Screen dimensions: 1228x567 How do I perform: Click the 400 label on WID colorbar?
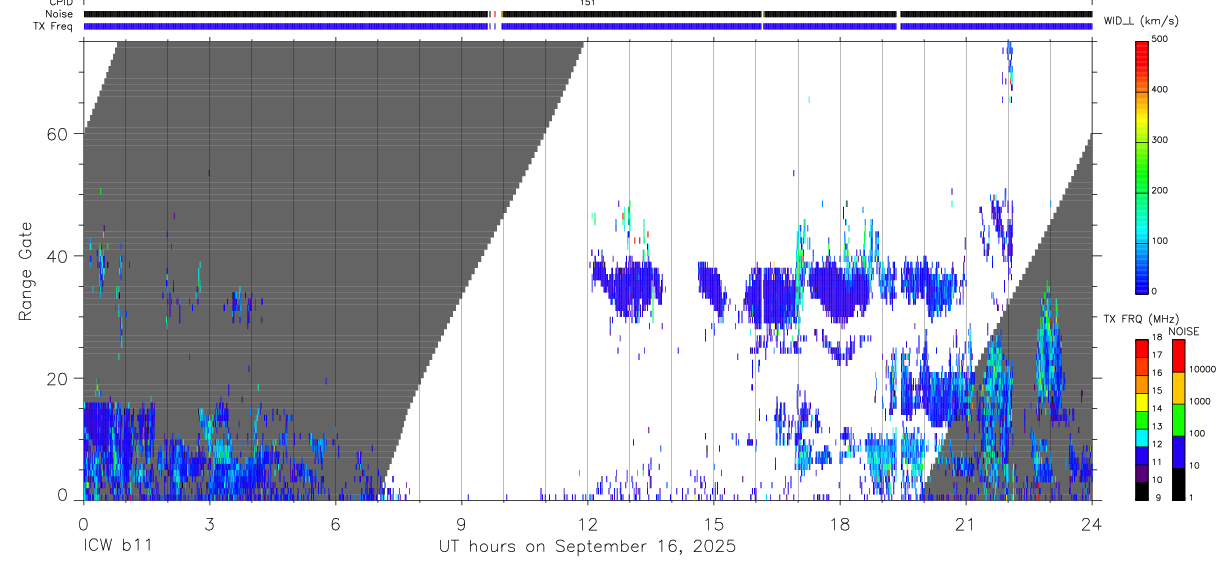click(1161, 89)
